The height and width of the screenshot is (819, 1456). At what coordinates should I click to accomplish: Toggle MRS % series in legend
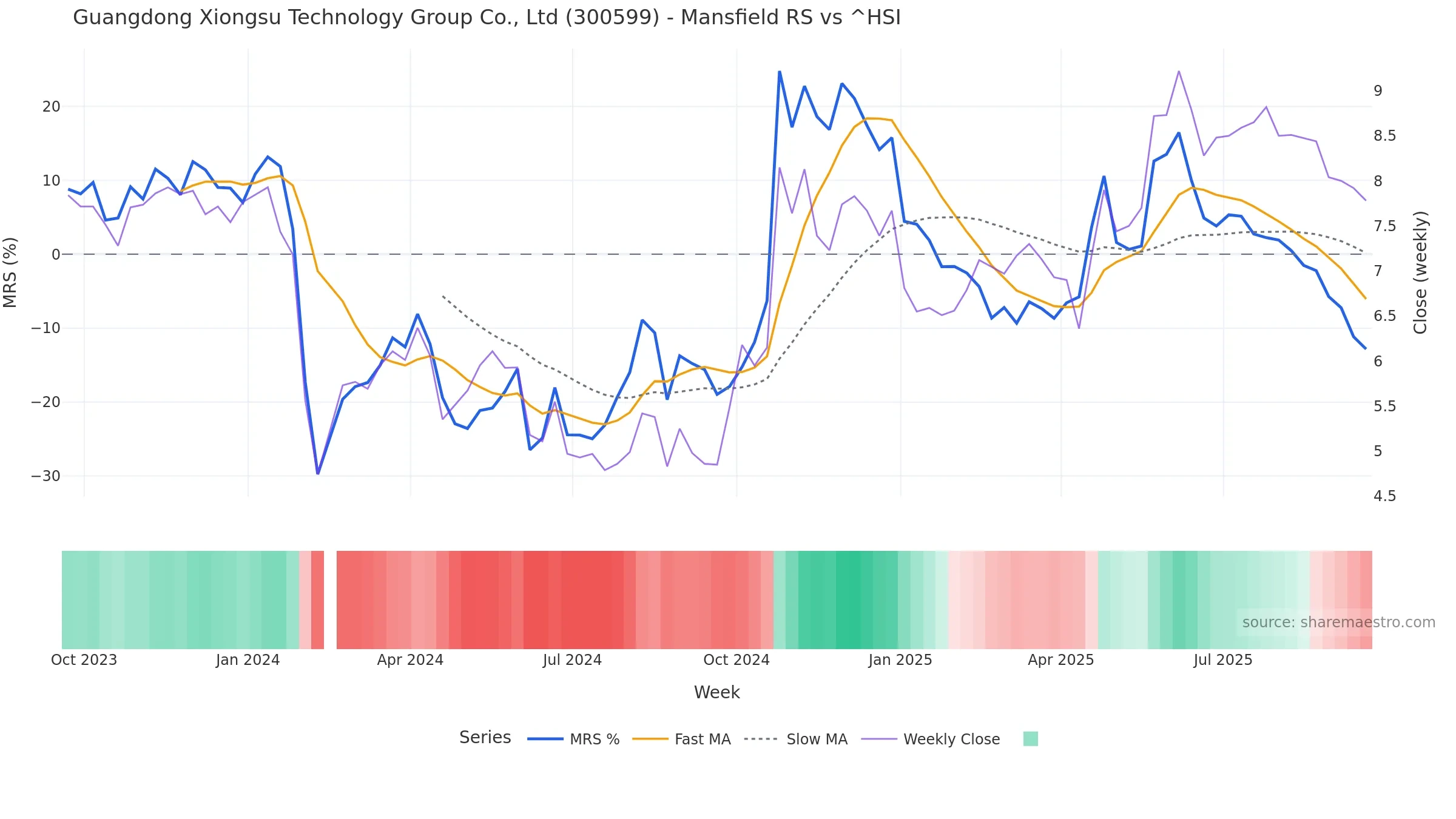click(x=573, y=739)
